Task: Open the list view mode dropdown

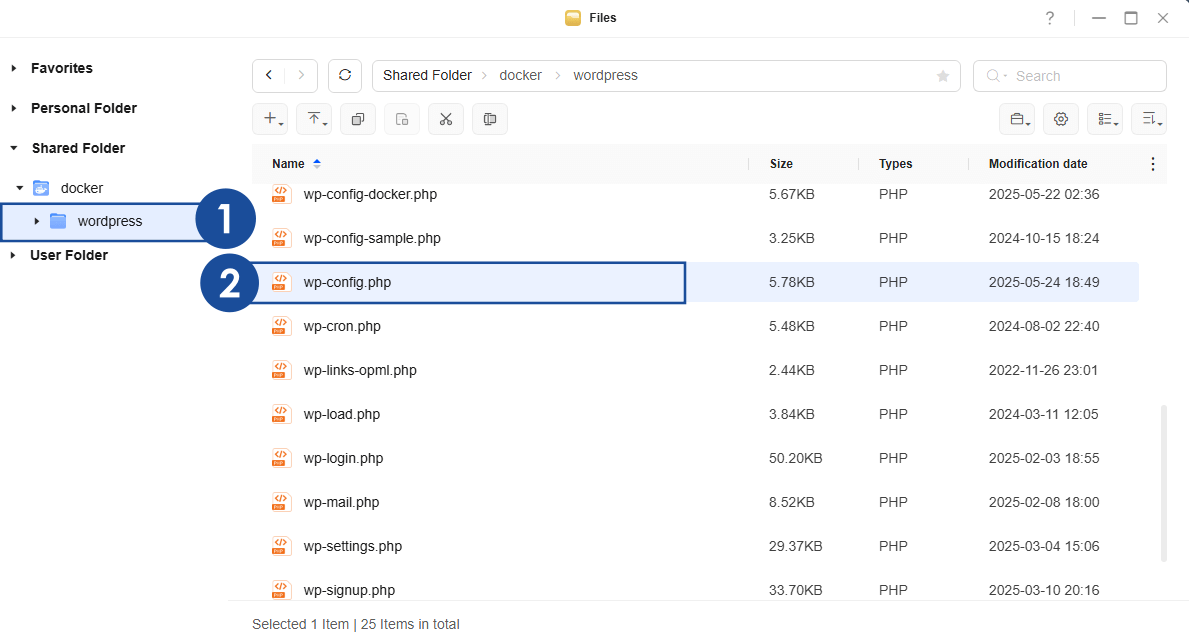Action: pyautogui.click(x=1105, y=119)
